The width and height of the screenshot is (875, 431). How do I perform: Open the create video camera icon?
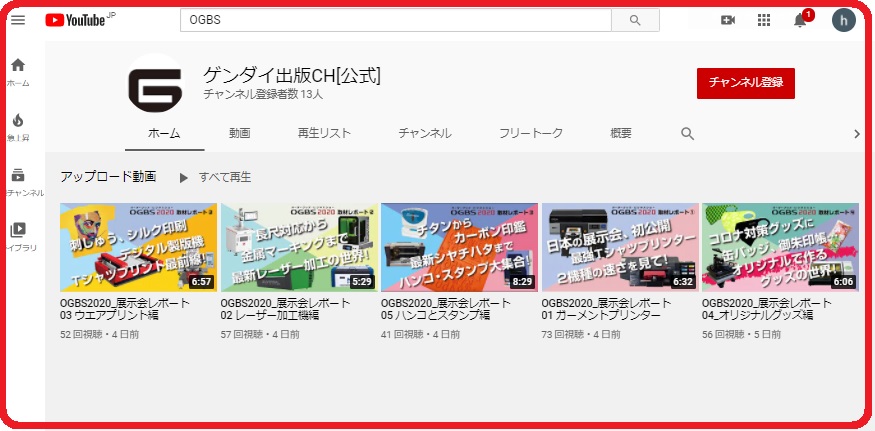click(728, 20)
